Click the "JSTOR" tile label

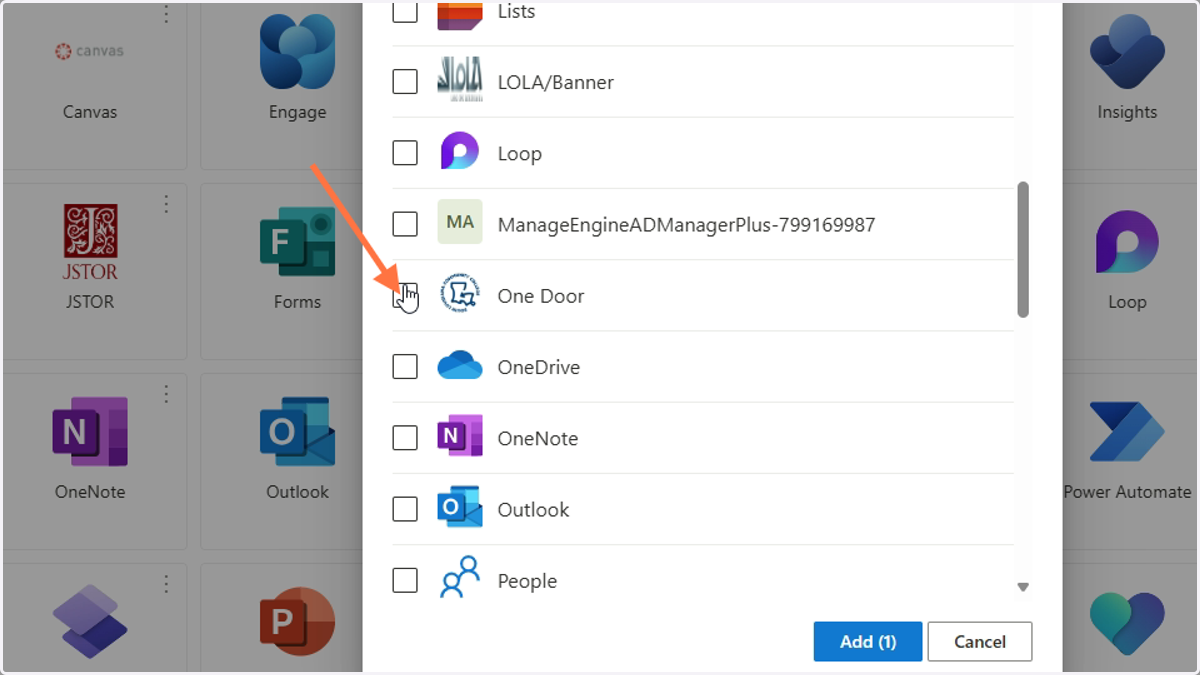coord(90,302)
